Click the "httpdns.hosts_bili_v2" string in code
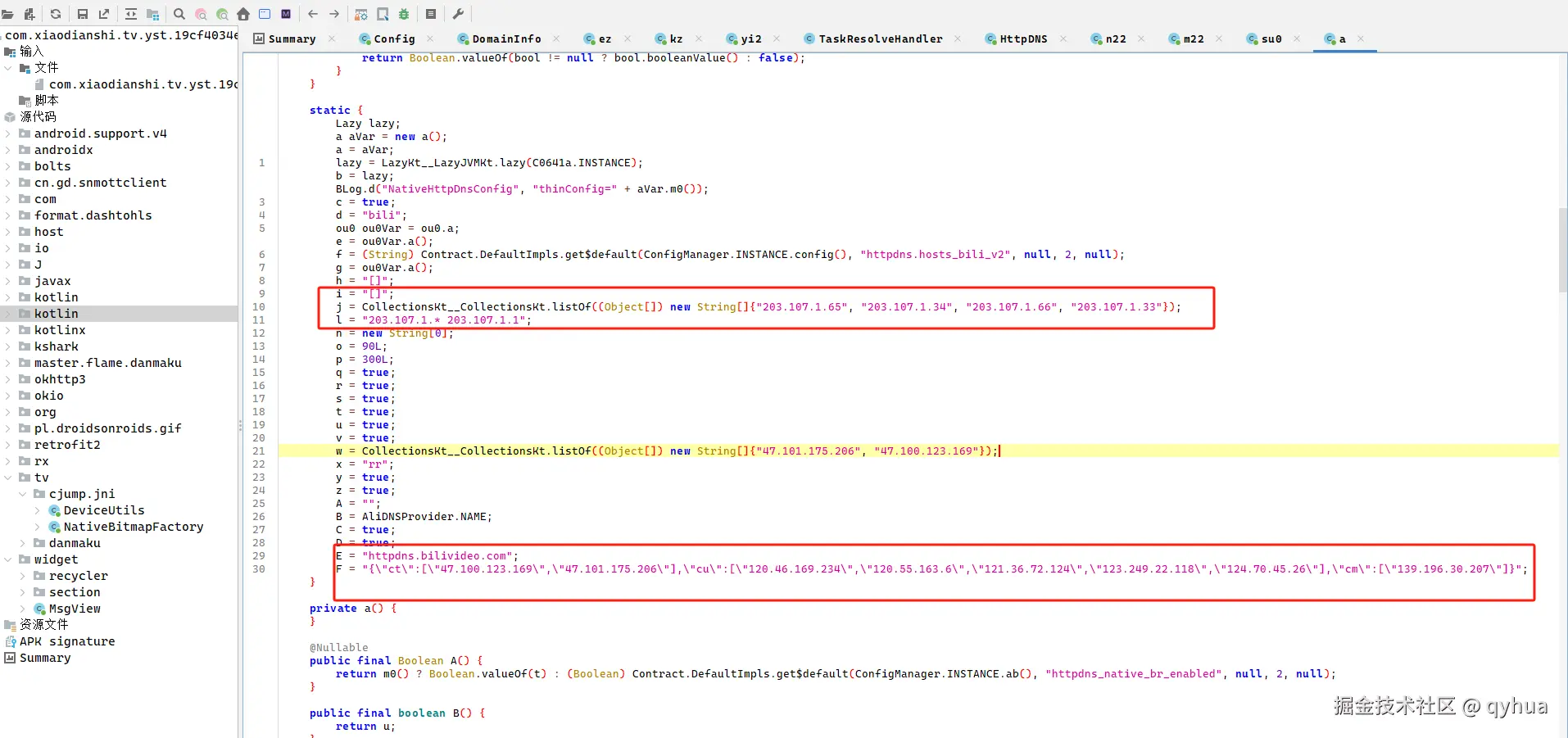 click(936, 255)
